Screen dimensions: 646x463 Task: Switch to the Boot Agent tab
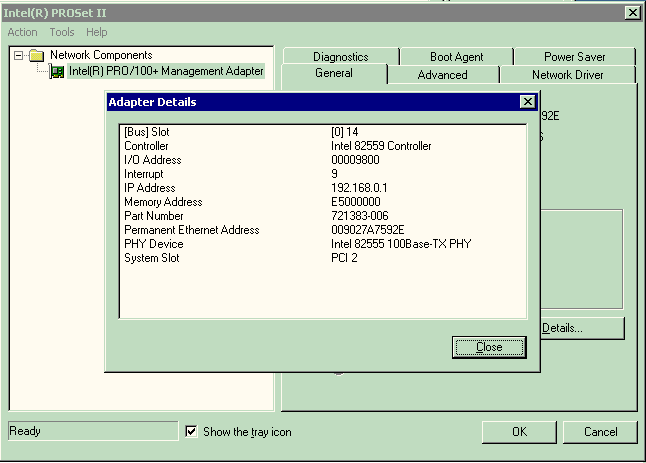coord(456,56)
